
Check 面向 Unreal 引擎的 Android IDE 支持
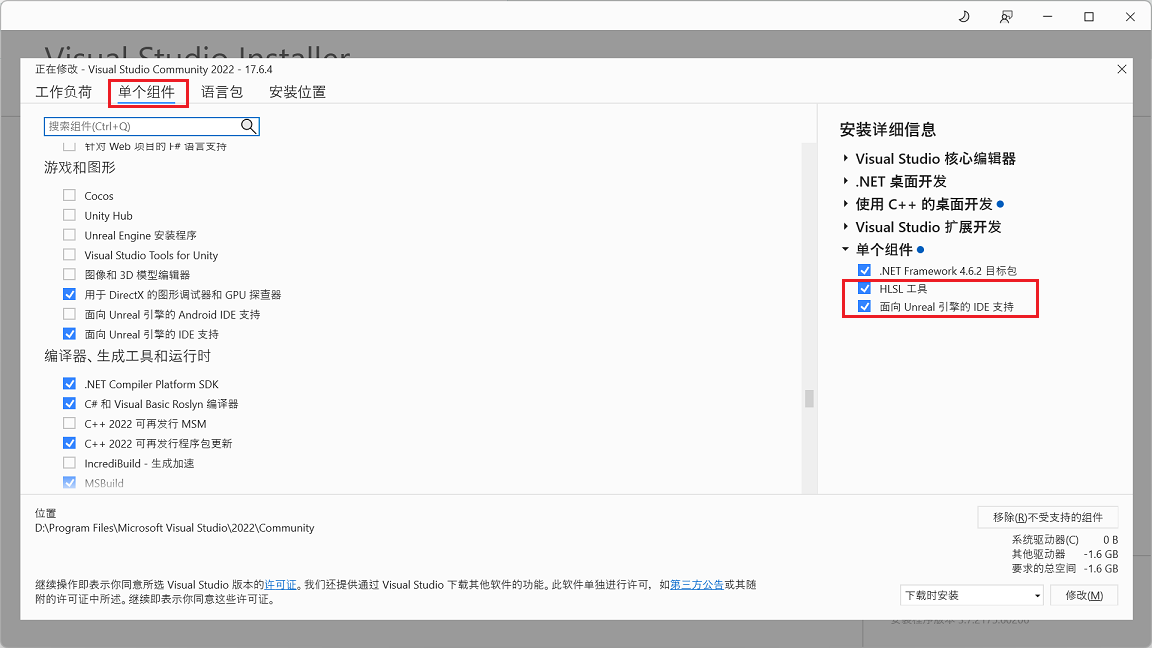69,314
